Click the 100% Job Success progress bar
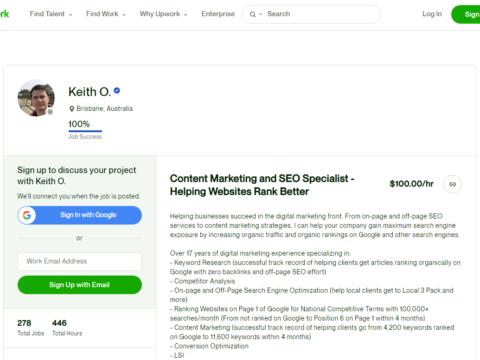This screenshot has width=480, height=360. (85, 131)
